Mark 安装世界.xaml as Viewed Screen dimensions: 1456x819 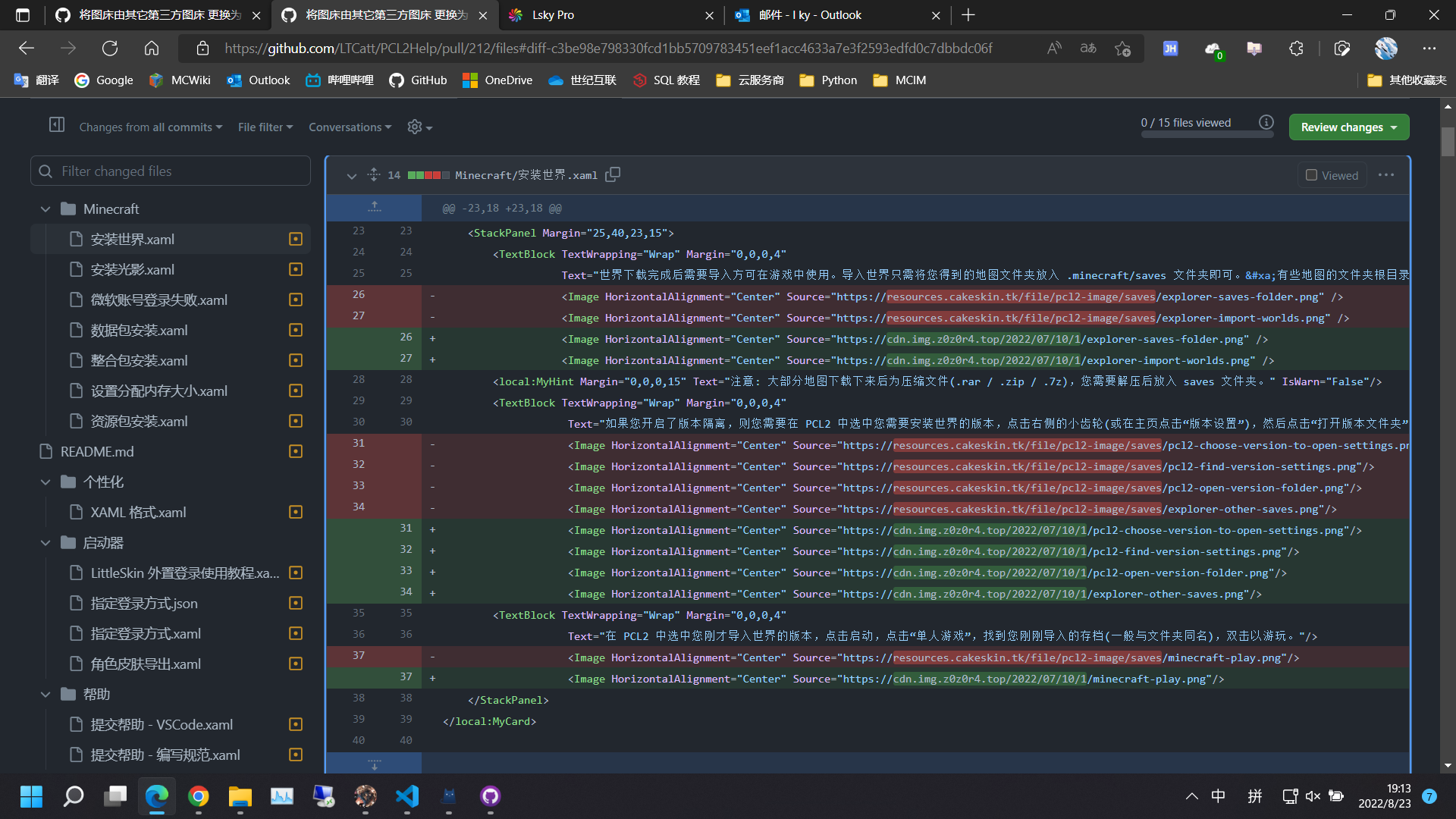point(1332,175)
